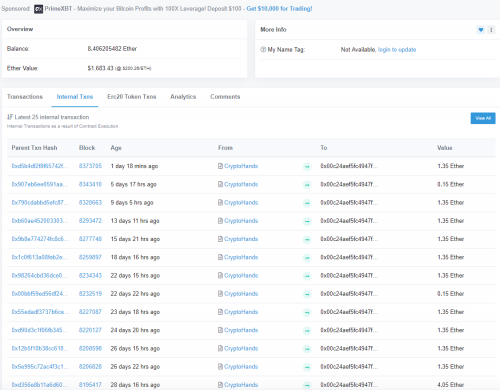Click contract icon in block 8206828 row
This screenshot has height=390, width=500.
[220, 367]
